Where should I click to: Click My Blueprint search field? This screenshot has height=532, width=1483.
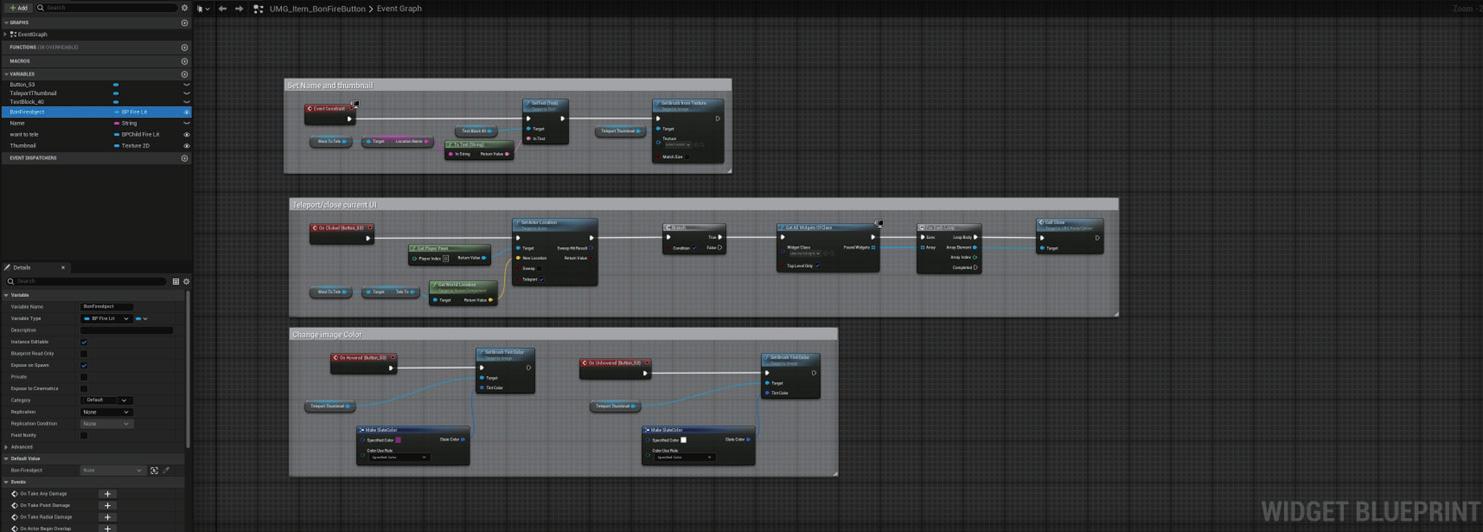coord(106,8)
